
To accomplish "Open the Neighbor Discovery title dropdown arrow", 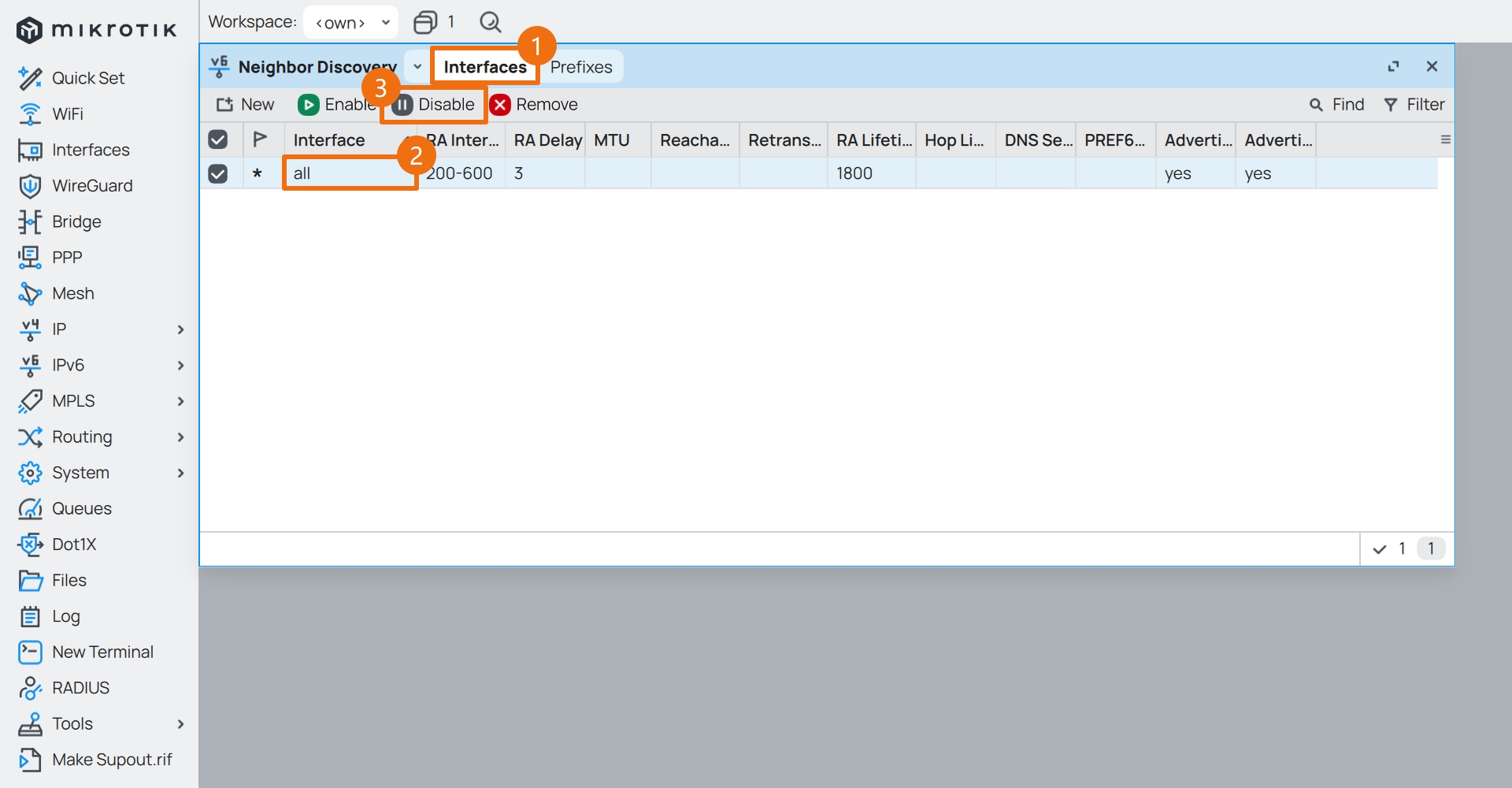I will point(417,67).
